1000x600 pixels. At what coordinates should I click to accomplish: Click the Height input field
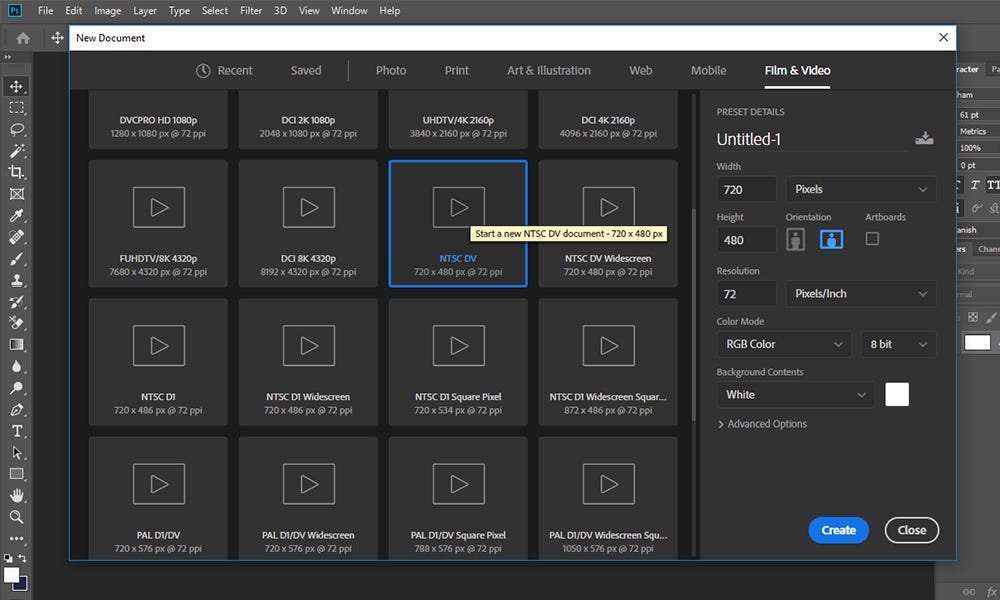747,240
